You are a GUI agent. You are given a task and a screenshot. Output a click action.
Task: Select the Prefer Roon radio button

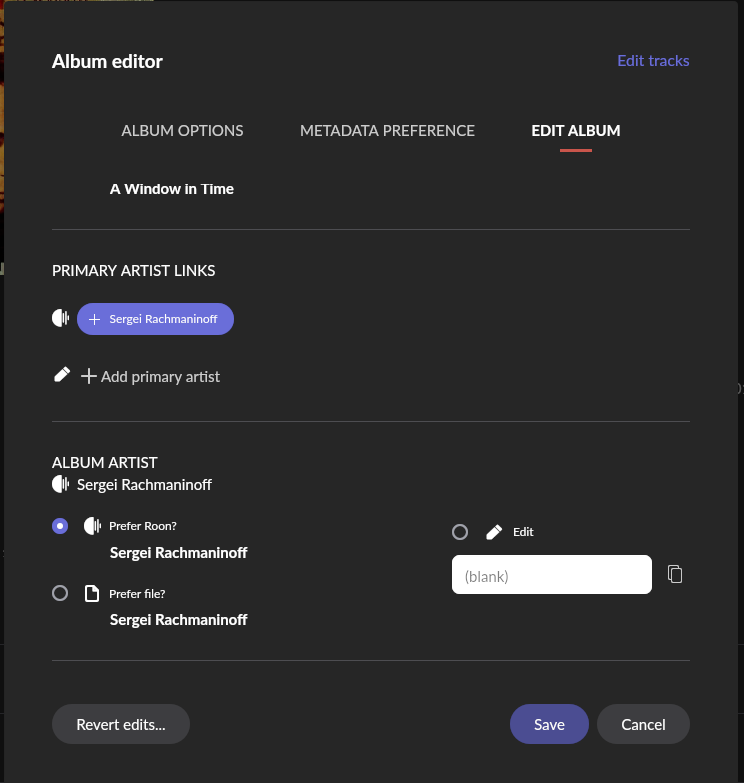[60, 526]
